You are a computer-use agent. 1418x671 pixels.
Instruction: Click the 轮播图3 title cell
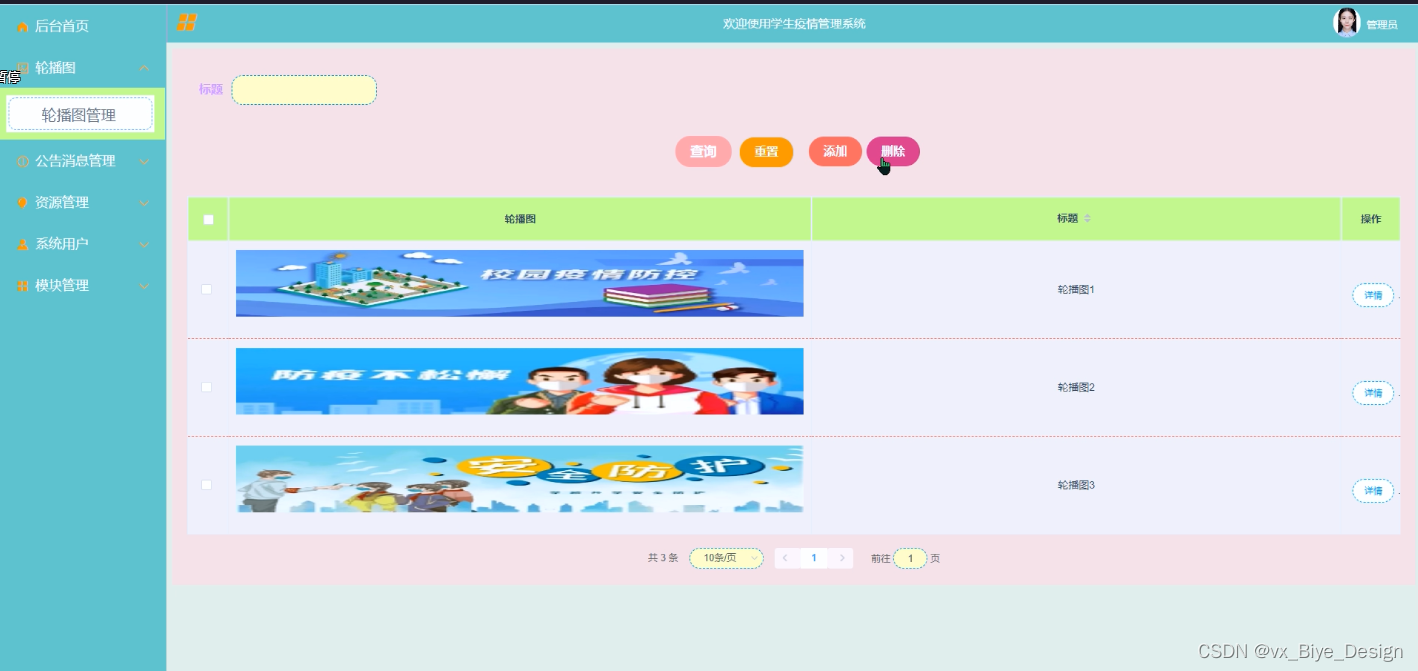[1076, 485]
